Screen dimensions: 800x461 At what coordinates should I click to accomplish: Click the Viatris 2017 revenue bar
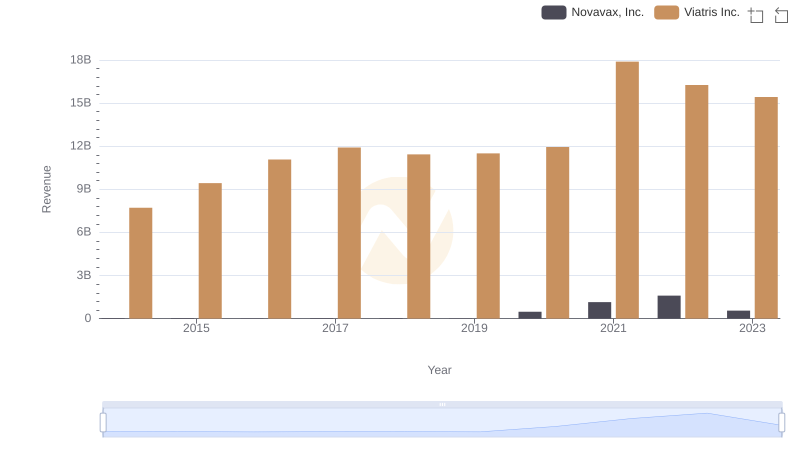point(349,233)
